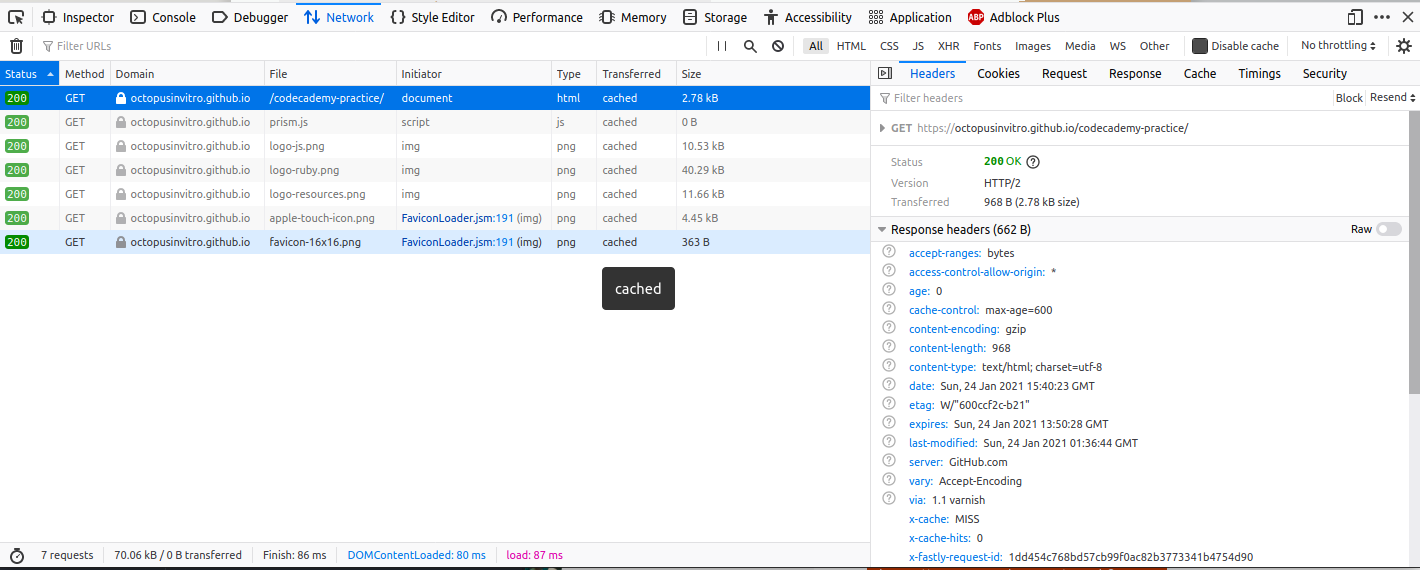Open help icon for etag header
Image resolution: width=1420 pixels, height=570 pixels.
coord(889,404)
